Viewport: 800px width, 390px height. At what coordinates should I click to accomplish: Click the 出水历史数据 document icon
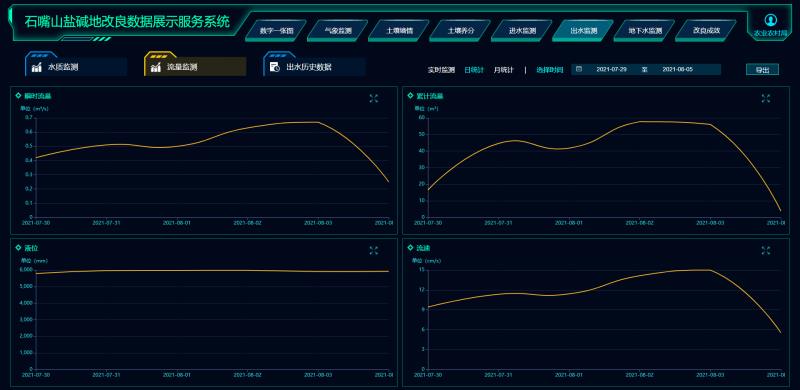point(274,67)
